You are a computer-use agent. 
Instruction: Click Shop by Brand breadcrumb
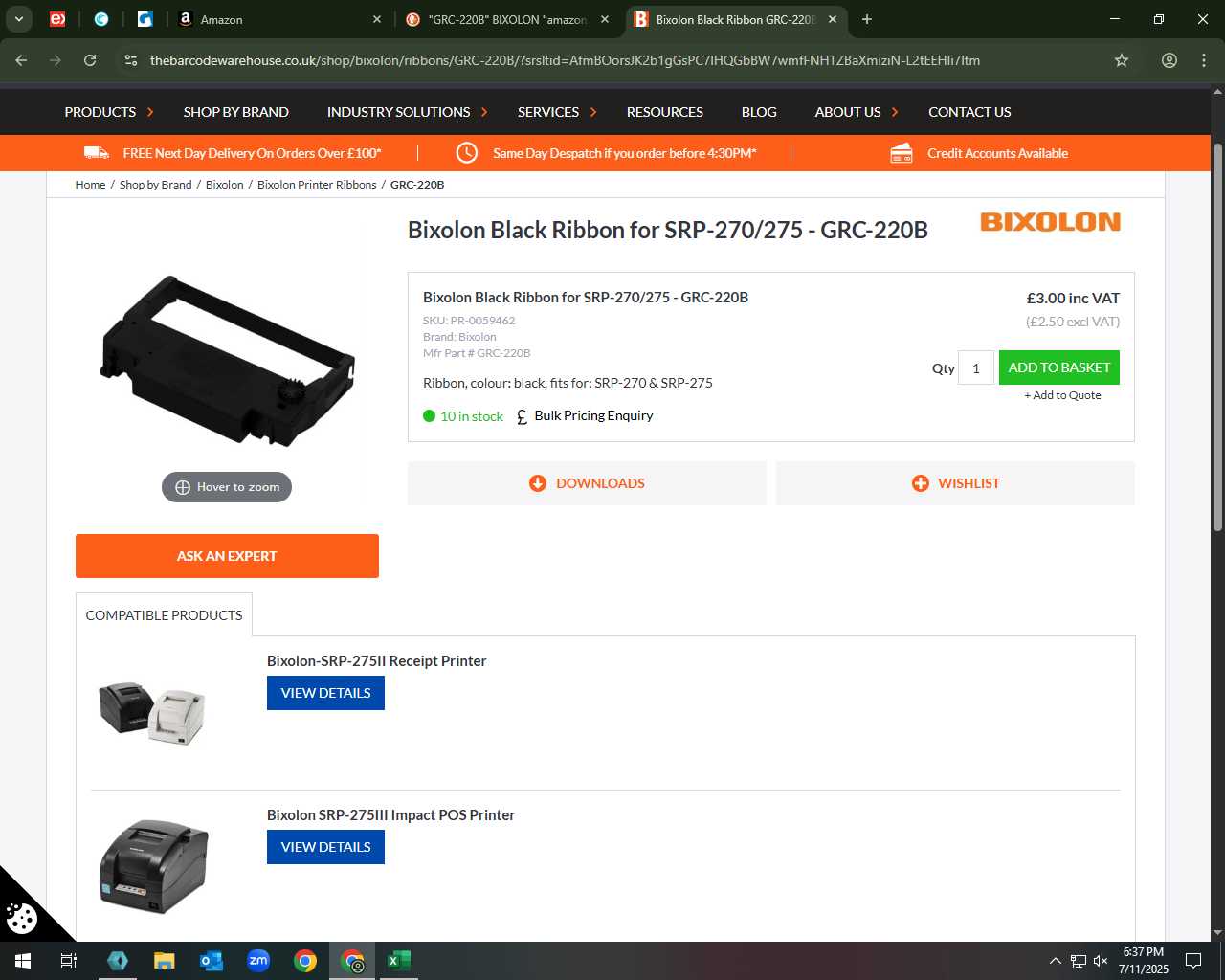point(155,185)
